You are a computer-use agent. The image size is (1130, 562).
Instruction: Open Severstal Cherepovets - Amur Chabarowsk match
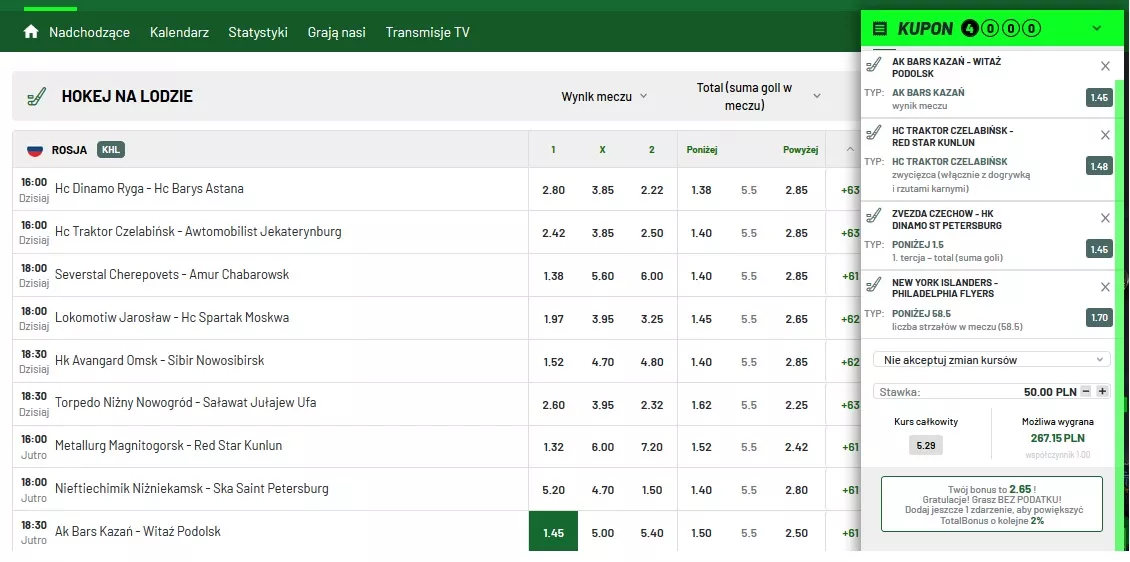(171, 275)
